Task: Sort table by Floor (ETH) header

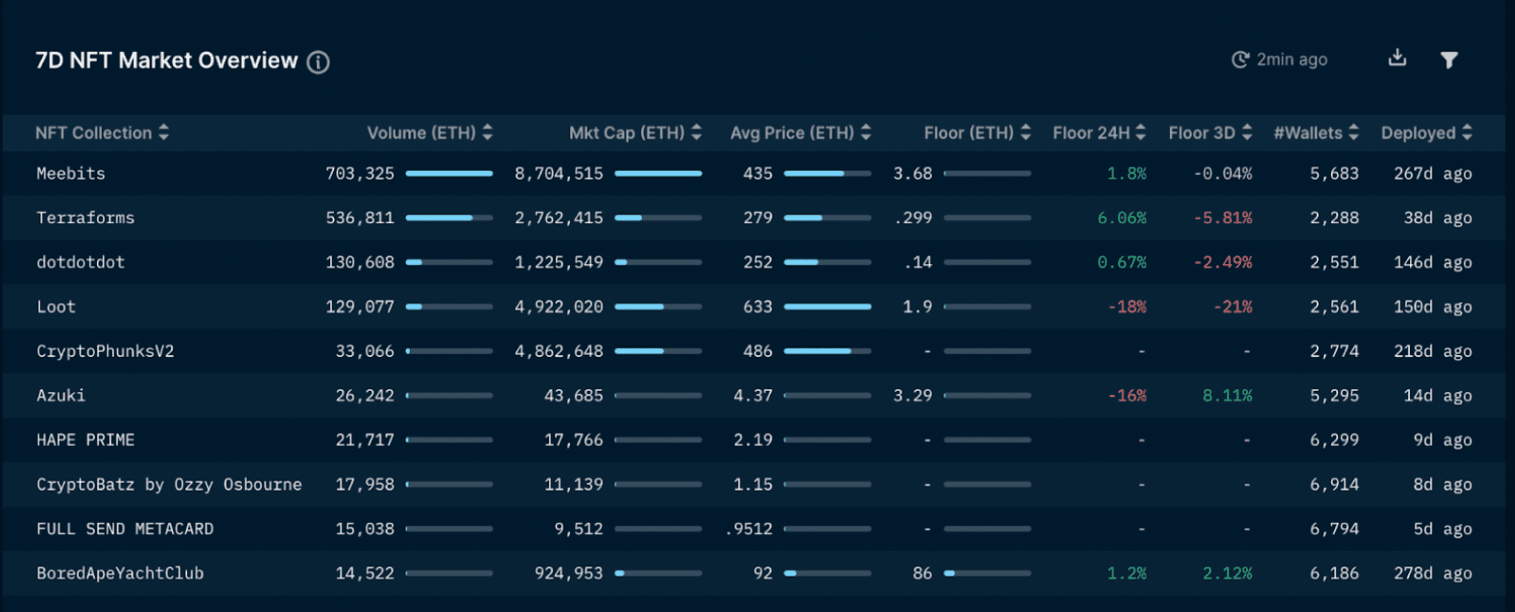Action: 1025,133
